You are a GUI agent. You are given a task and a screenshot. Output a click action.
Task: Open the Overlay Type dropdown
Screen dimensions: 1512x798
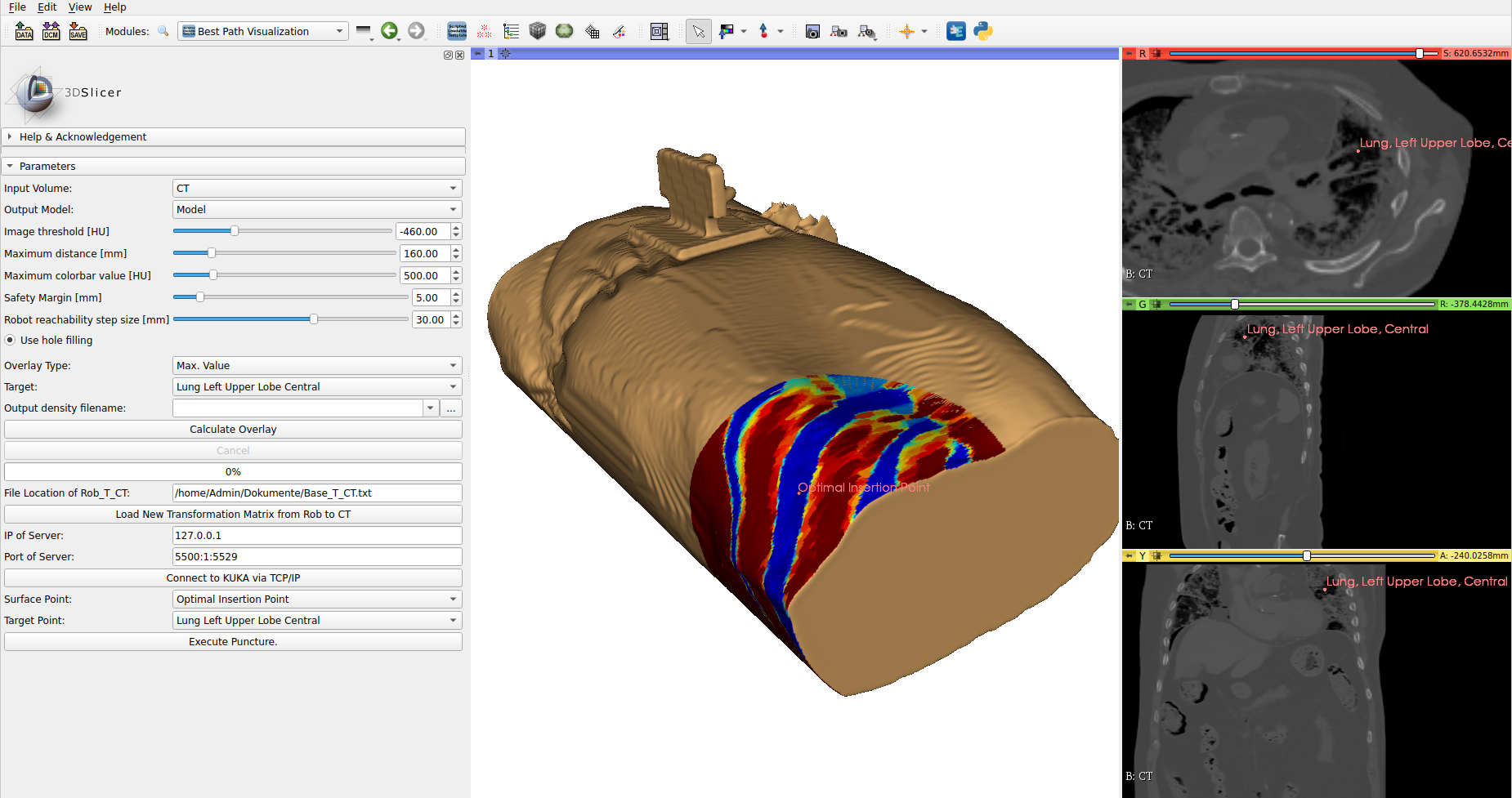(317, 365)
